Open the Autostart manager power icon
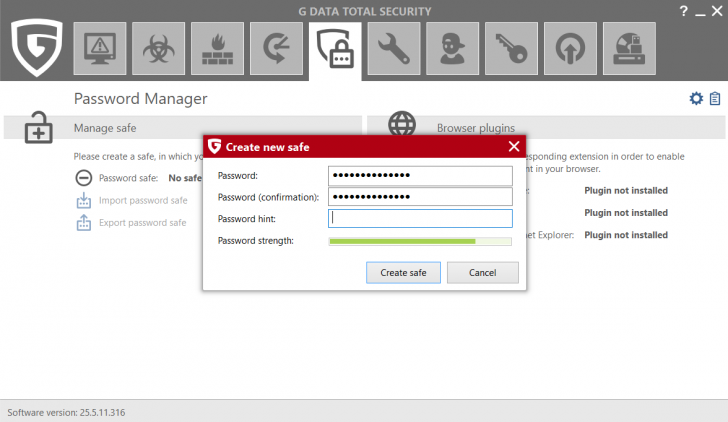Viewport: 728px width, 422px height. [x=570, y=48]
